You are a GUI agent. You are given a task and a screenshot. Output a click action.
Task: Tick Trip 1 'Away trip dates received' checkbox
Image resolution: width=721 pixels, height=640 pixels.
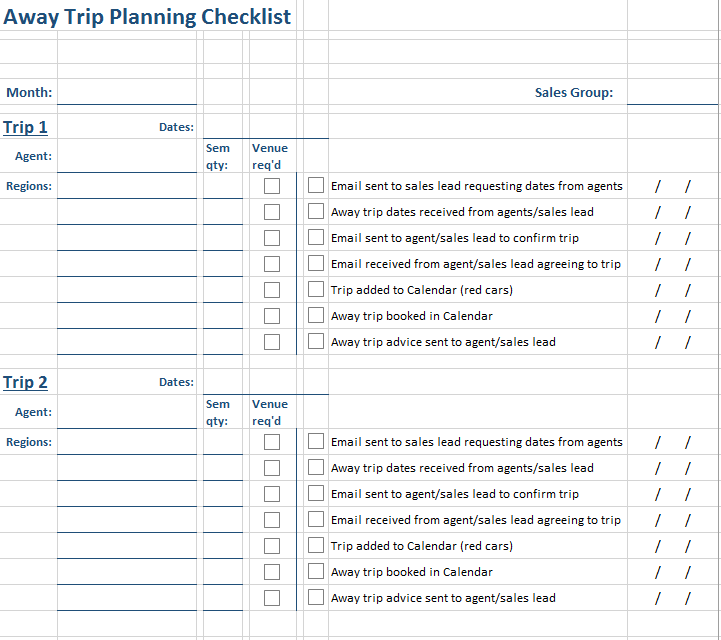click(316, 211)
